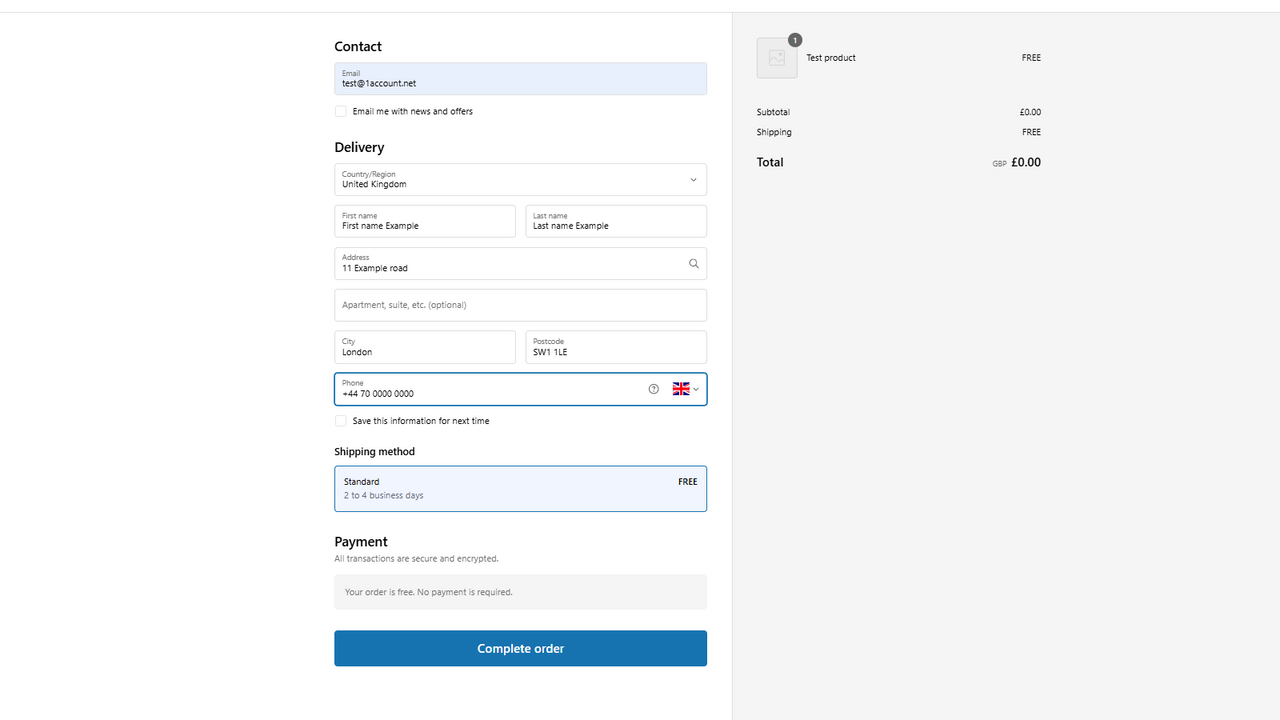Tick Save this information for next time
Screen dimensions: 1280x720
(341, 421)
